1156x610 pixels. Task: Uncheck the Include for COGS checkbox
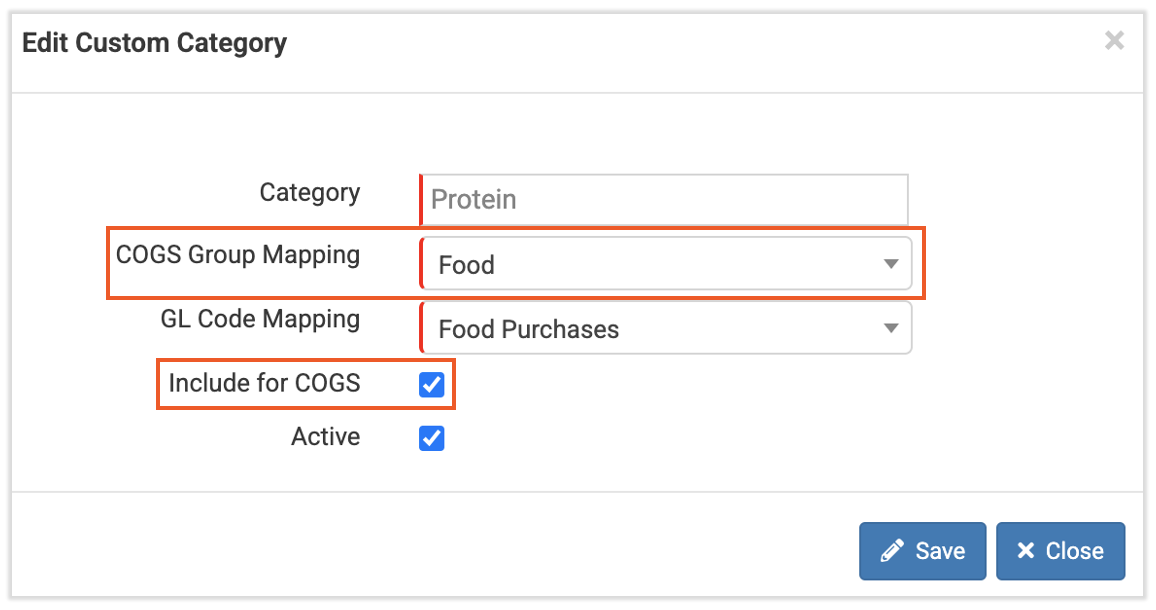(430, 384)
